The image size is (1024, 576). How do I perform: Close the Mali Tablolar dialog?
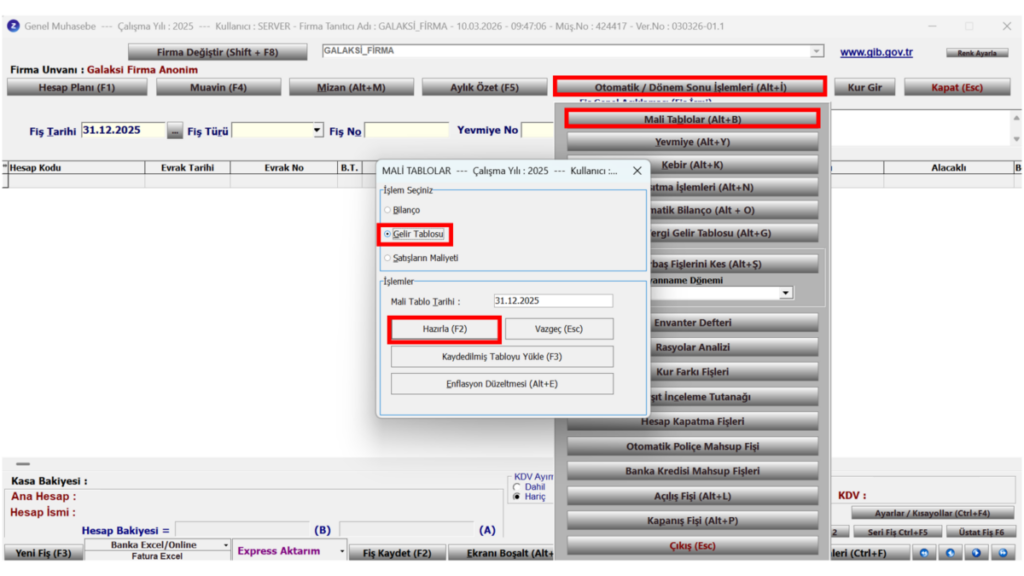tap(637, 170)
